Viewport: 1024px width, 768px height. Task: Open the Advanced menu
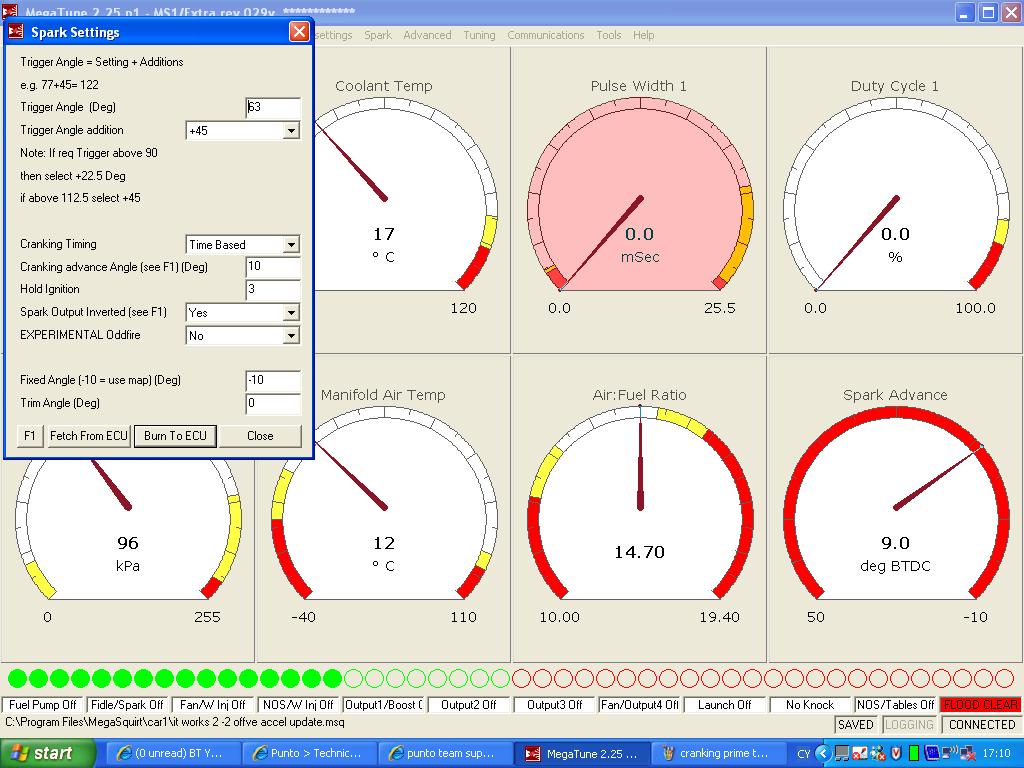427,35
